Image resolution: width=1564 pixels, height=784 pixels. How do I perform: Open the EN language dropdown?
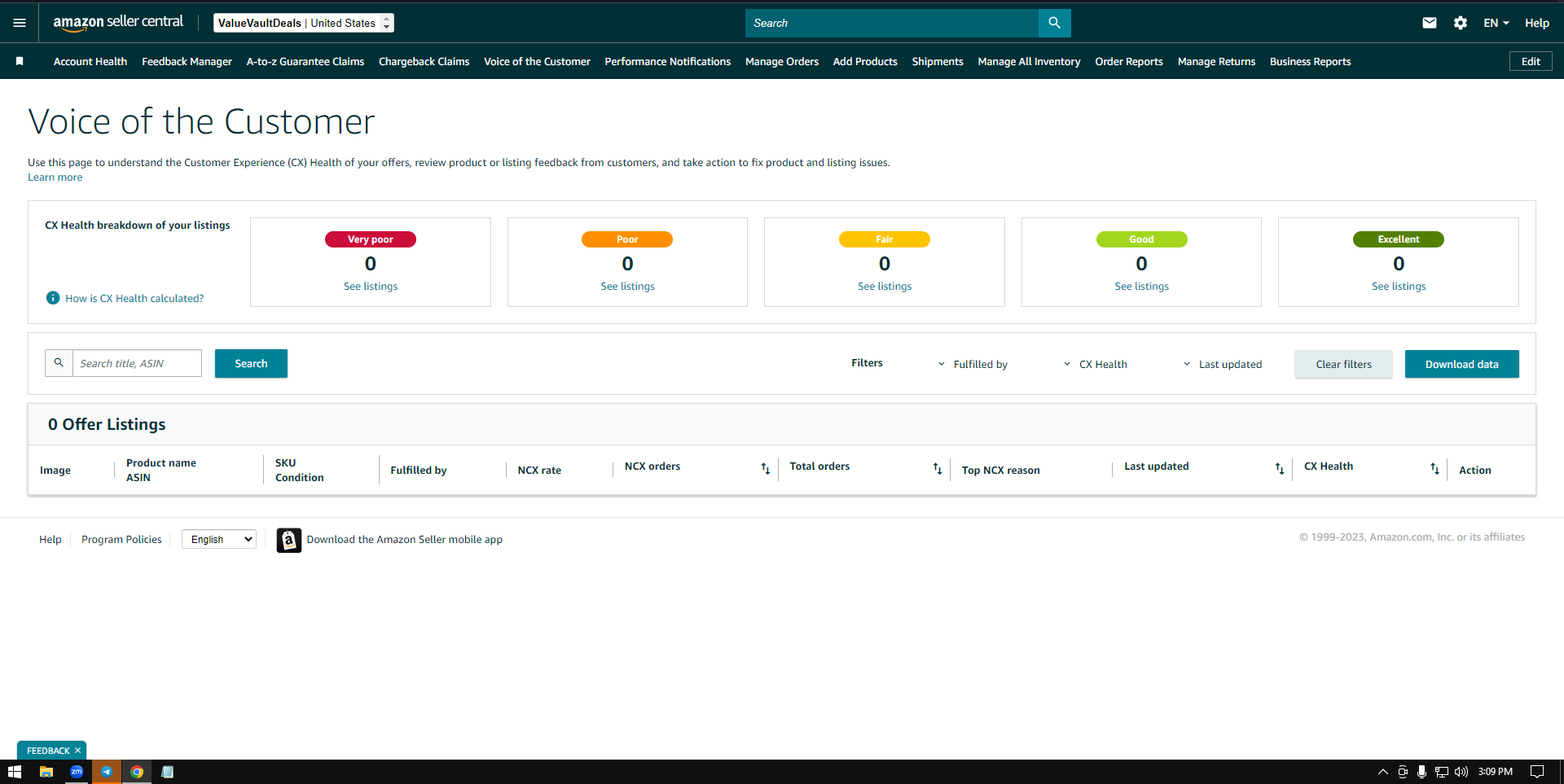pyautogui.click(x=1496, y=23)
